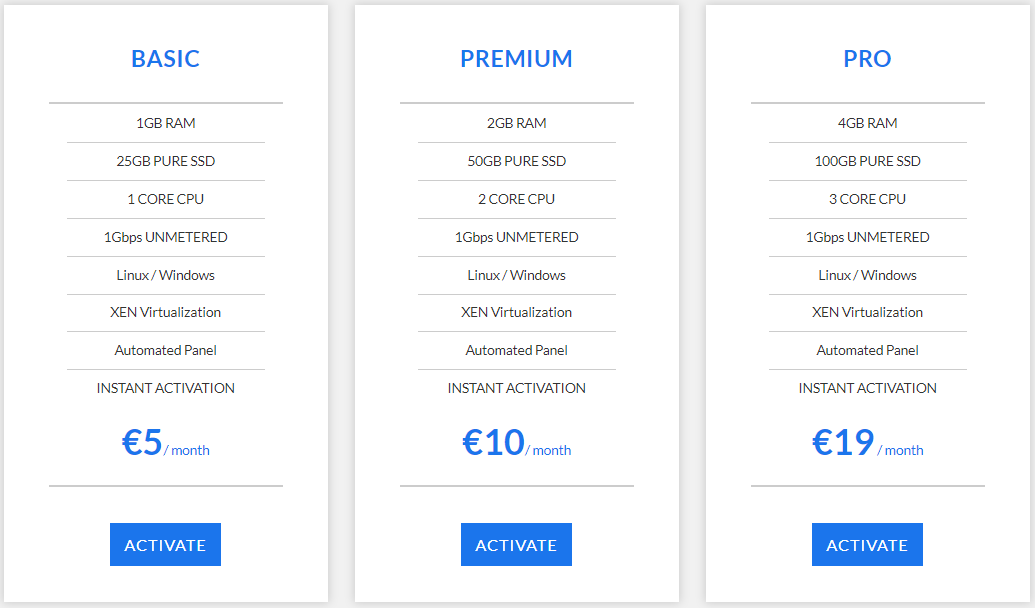Click INSTANT ACTIVATION in the Pro plan
The height and width of the screenshot is (608, 1035).
tap(868, 388)
